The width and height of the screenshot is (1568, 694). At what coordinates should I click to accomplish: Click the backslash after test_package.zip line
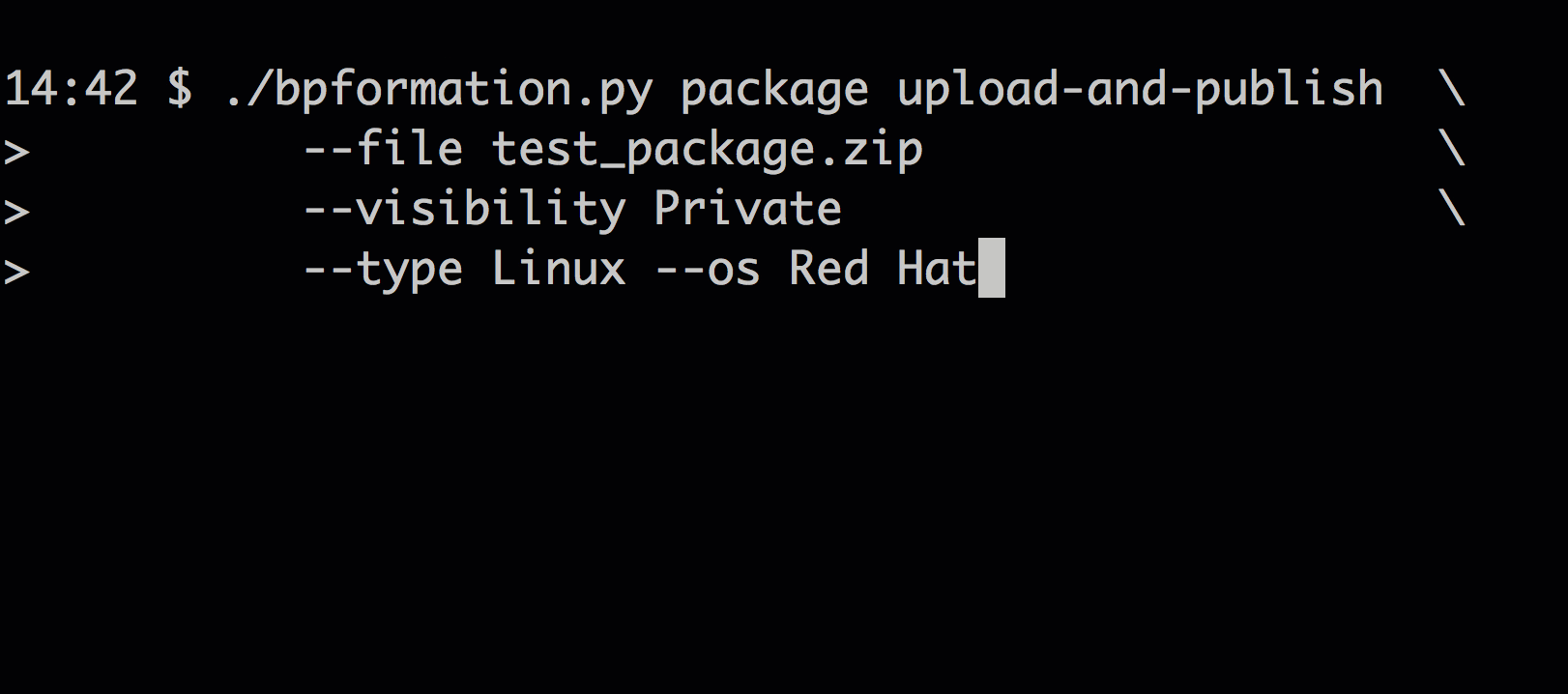1452,149
